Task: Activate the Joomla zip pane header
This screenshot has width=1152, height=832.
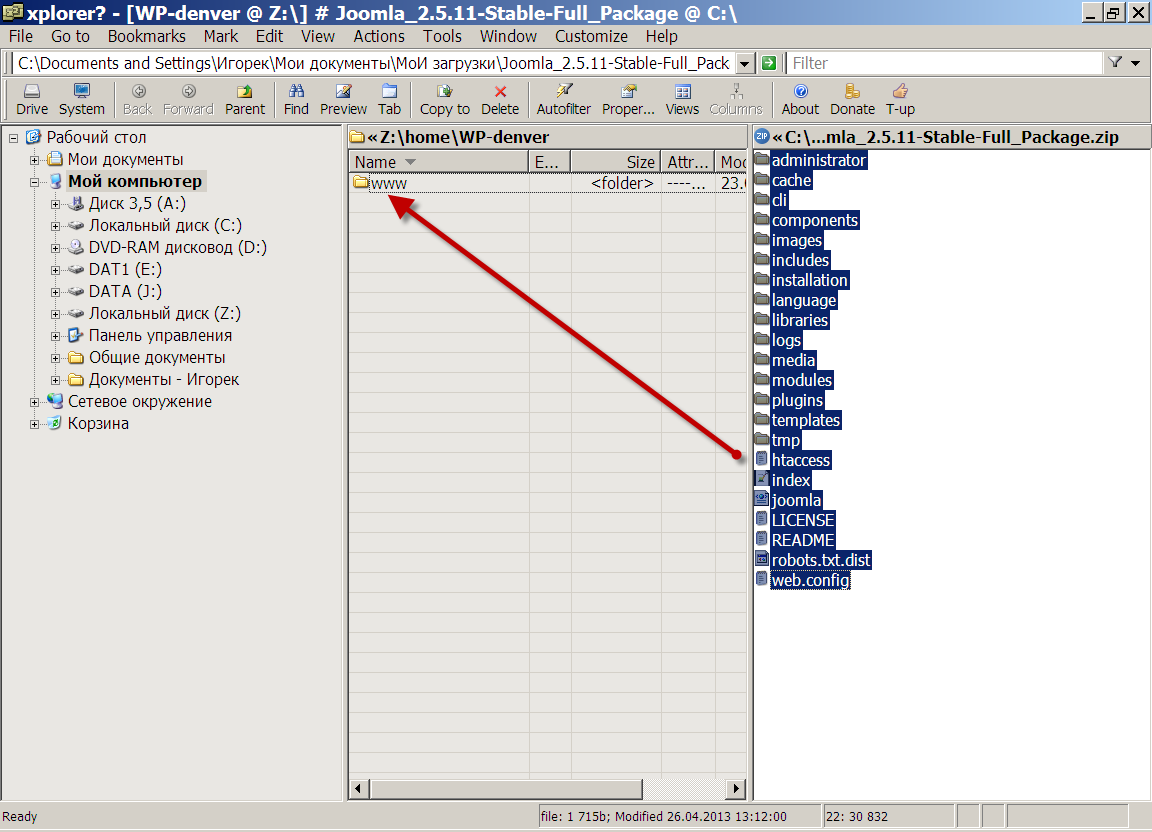Action: click(951, 137)
